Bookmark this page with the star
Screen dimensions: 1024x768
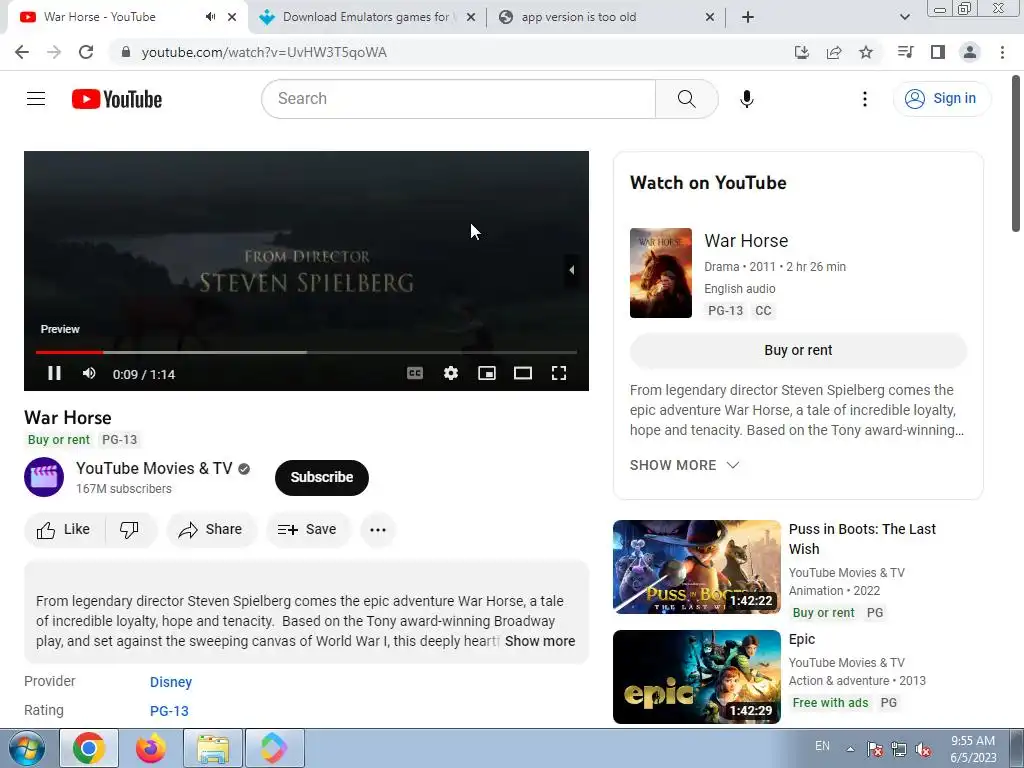(866, 52)
